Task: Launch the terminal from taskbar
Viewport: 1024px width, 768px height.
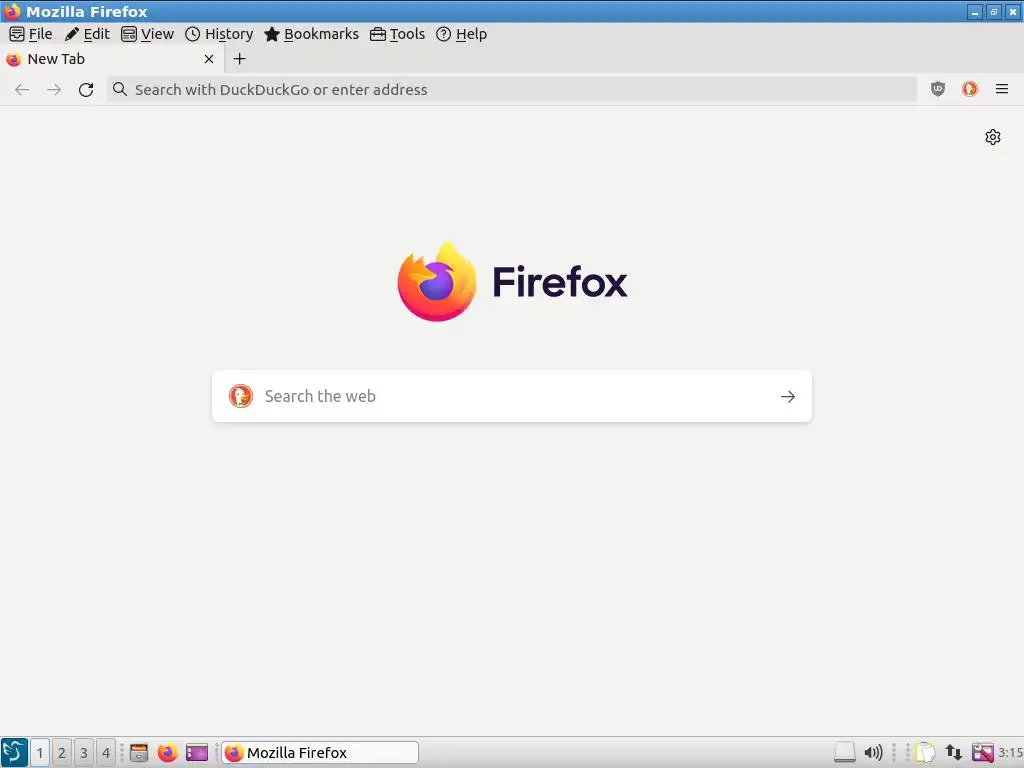Action: (x=197, y=752)
